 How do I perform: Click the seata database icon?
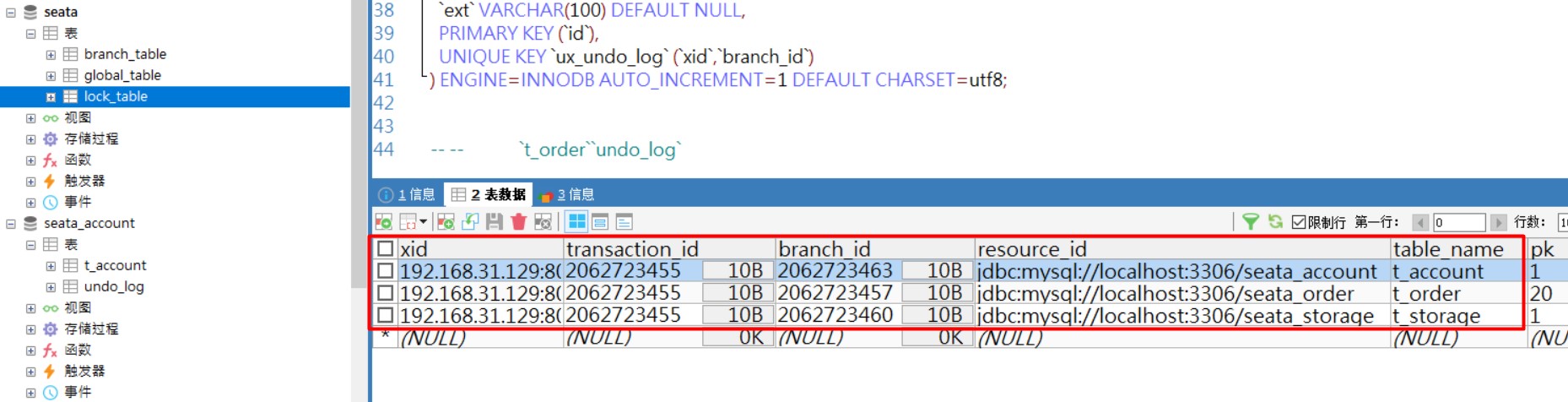30,12
